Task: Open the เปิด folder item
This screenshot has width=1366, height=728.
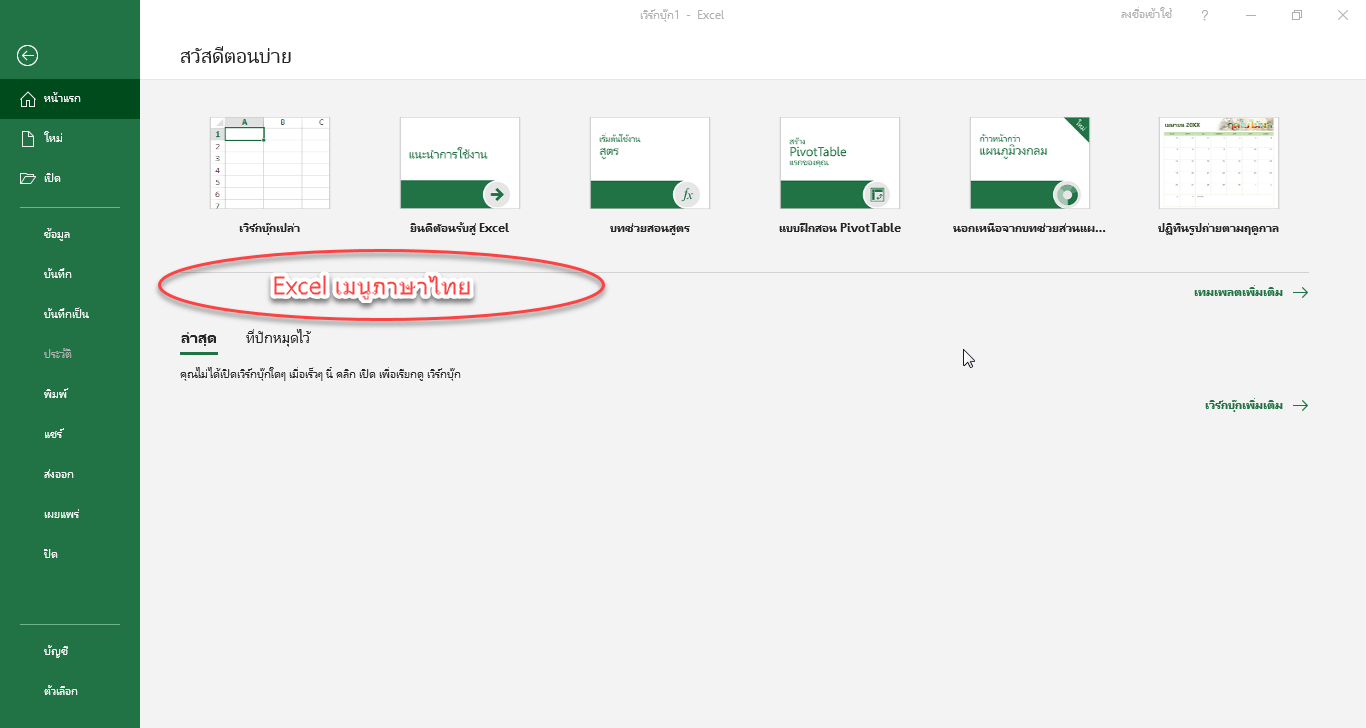Action: pos(70,178)
